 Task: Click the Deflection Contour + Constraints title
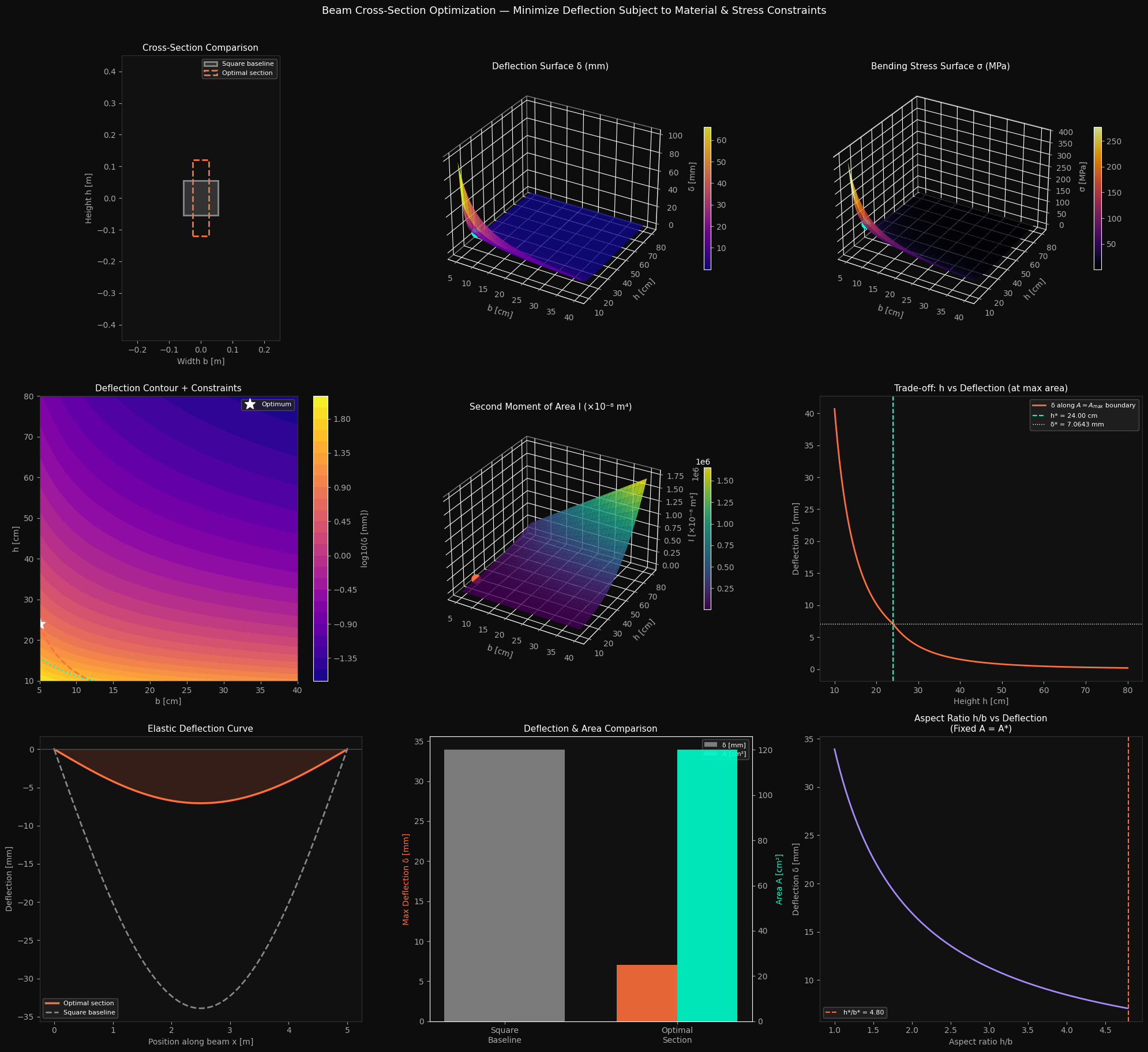(x=168, y=388)
